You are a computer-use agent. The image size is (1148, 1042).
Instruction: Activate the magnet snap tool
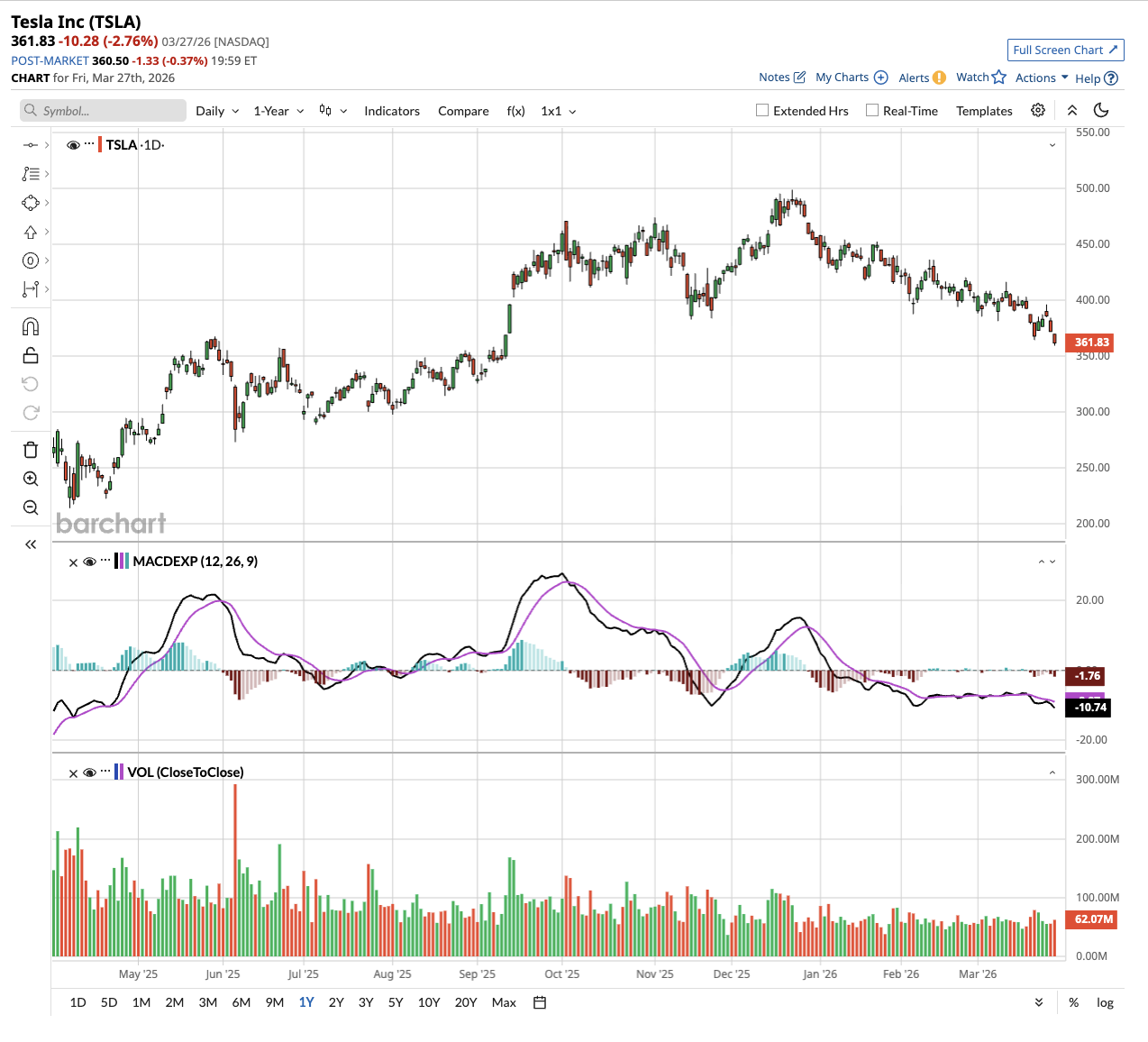(x=31, y=326)
